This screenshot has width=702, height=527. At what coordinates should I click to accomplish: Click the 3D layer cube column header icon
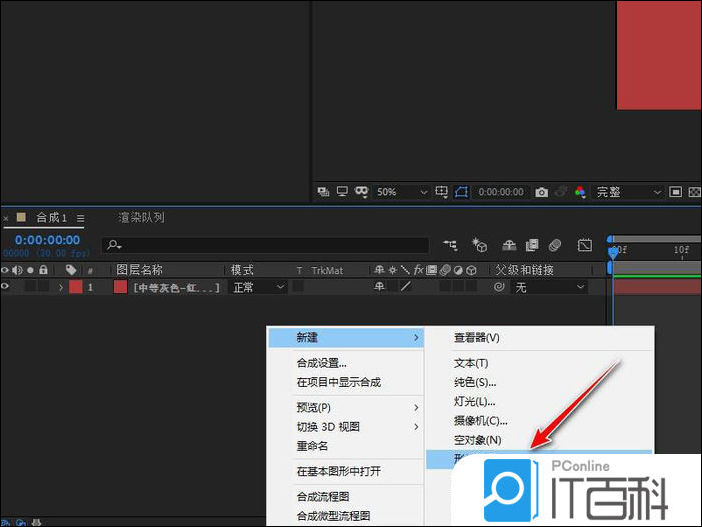(x=471, y=270)
